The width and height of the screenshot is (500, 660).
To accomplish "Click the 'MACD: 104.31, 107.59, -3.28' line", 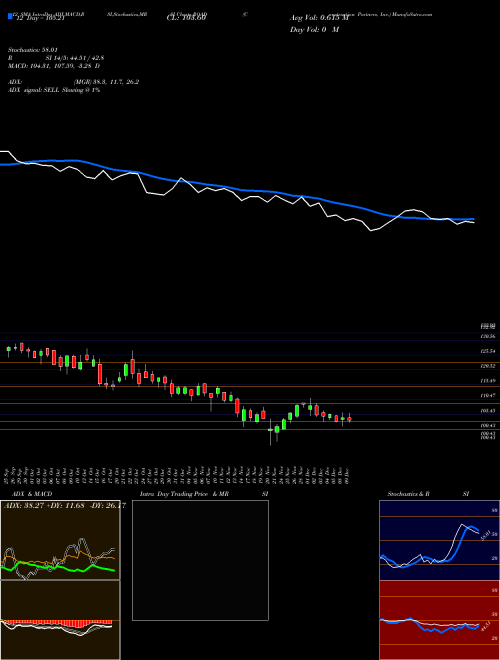I will tap(51, 66).
